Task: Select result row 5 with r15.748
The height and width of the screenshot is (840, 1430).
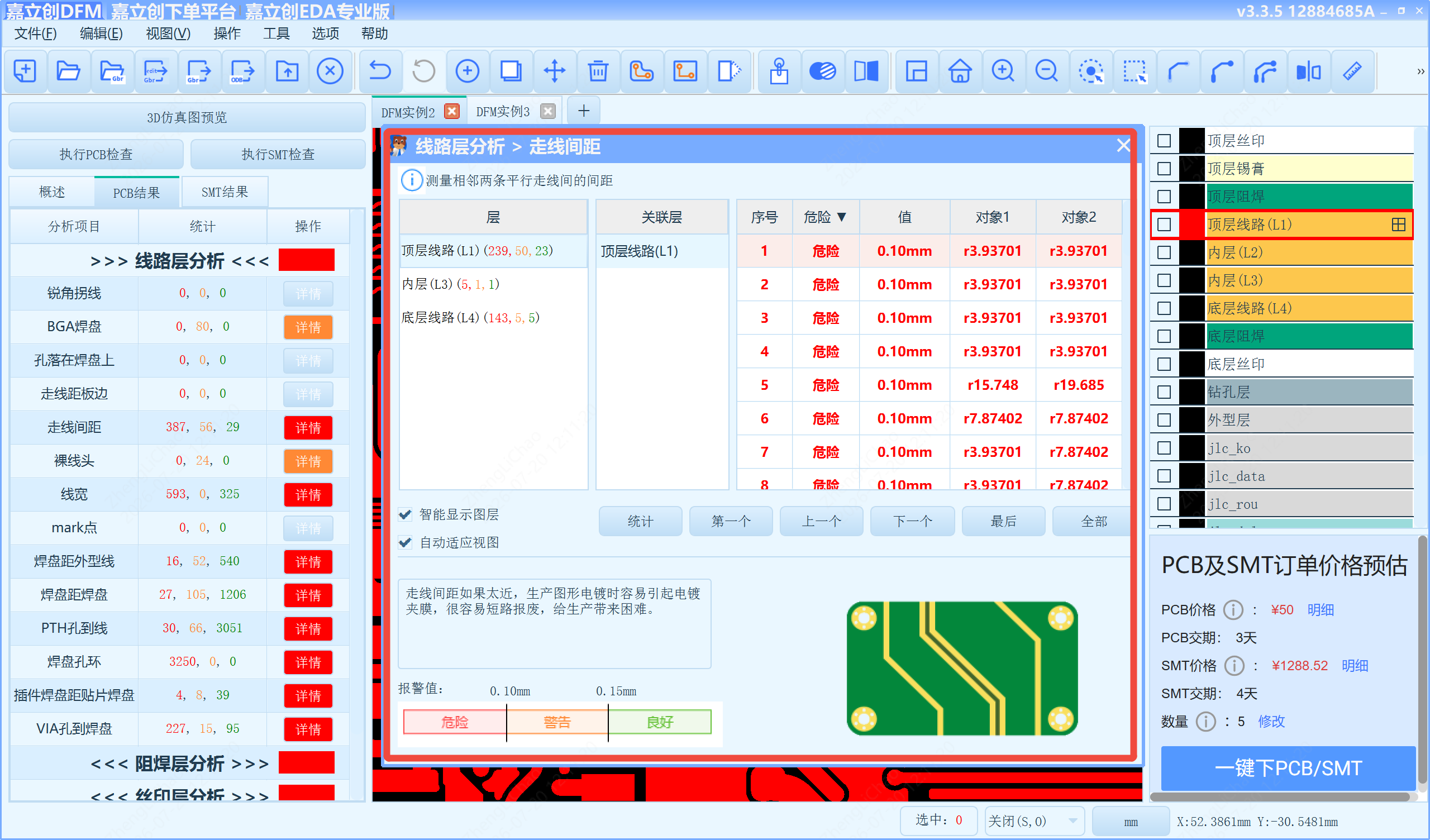Action: [929, 385]
